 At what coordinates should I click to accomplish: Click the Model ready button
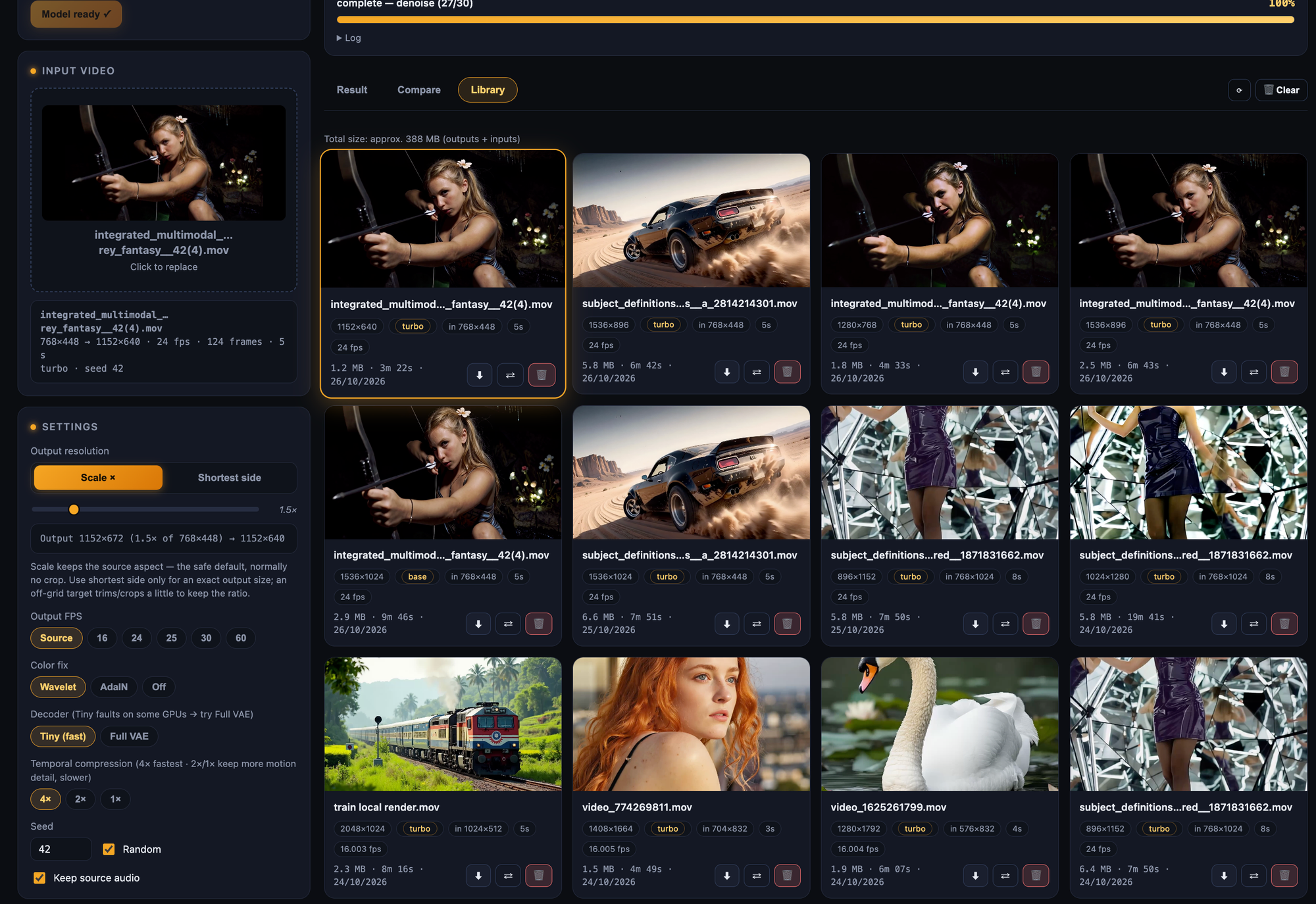[76, 14]
